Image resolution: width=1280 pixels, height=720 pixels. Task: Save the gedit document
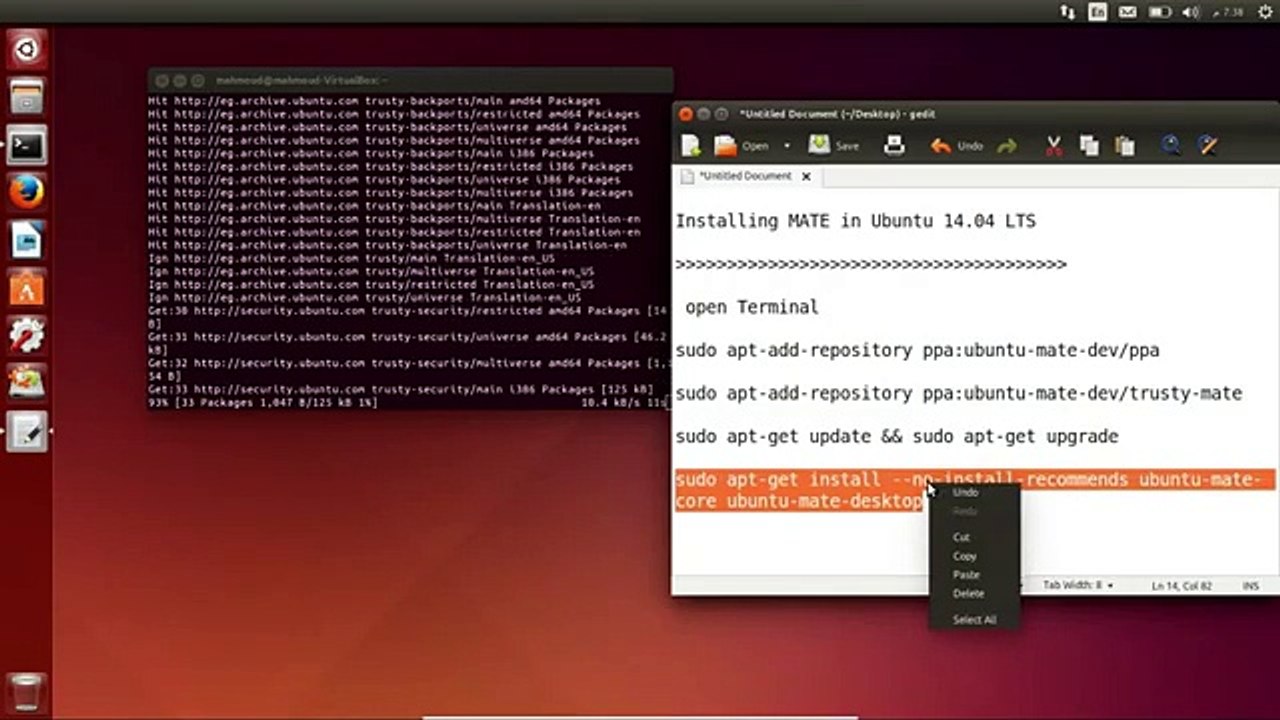pos(819,146)
